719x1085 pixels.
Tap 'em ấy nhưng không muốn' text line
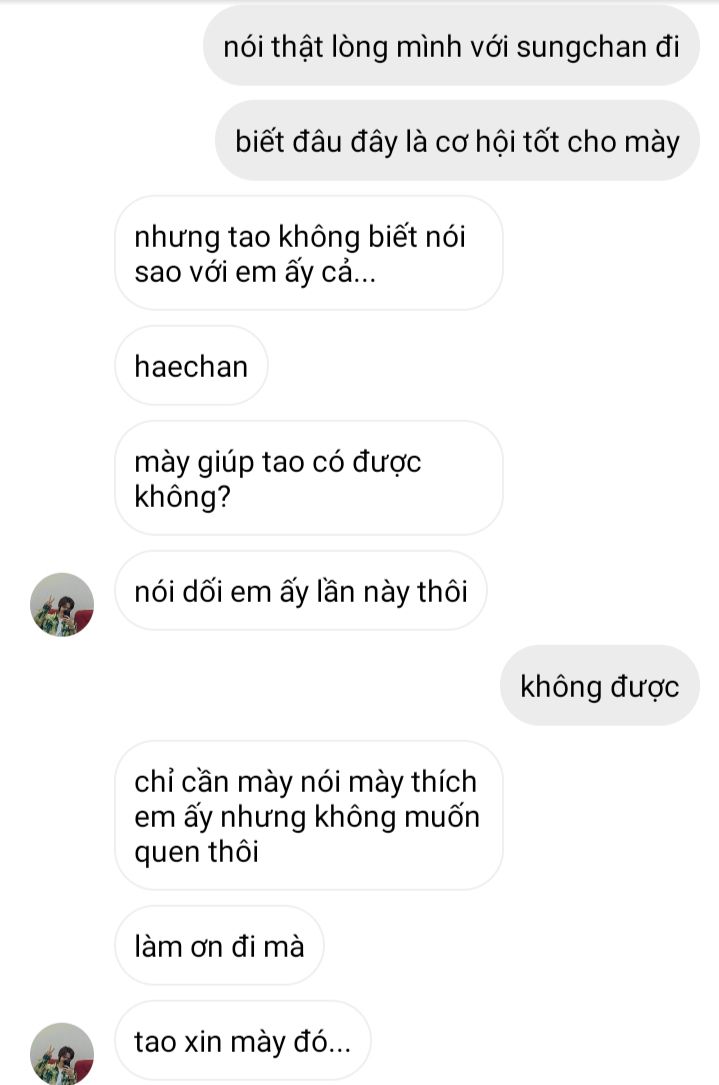click(307, 817)
